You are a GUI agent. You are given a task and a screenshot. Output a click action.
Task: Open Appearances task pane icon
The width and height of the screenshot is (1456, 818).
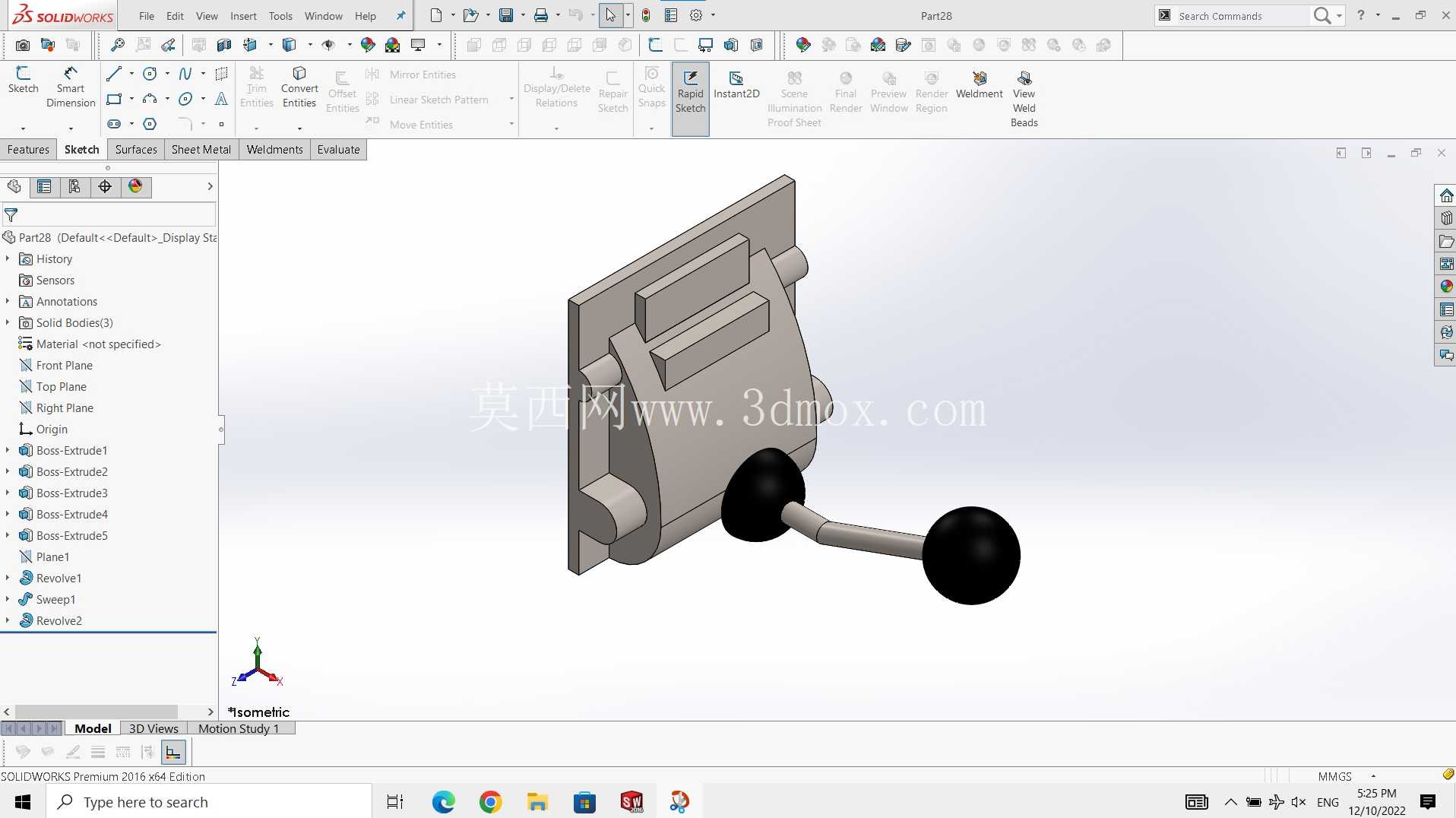coord(1446,287)
